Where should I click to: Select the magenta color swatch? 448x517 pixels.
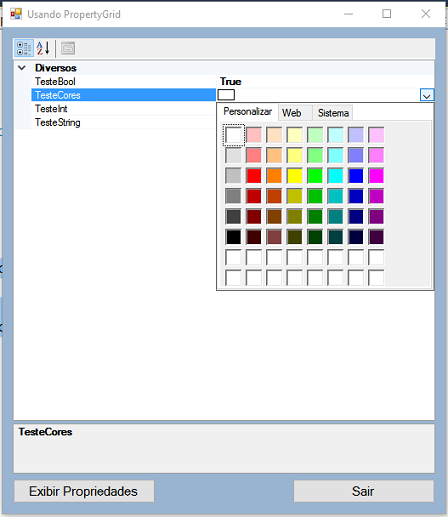[376, 176]
